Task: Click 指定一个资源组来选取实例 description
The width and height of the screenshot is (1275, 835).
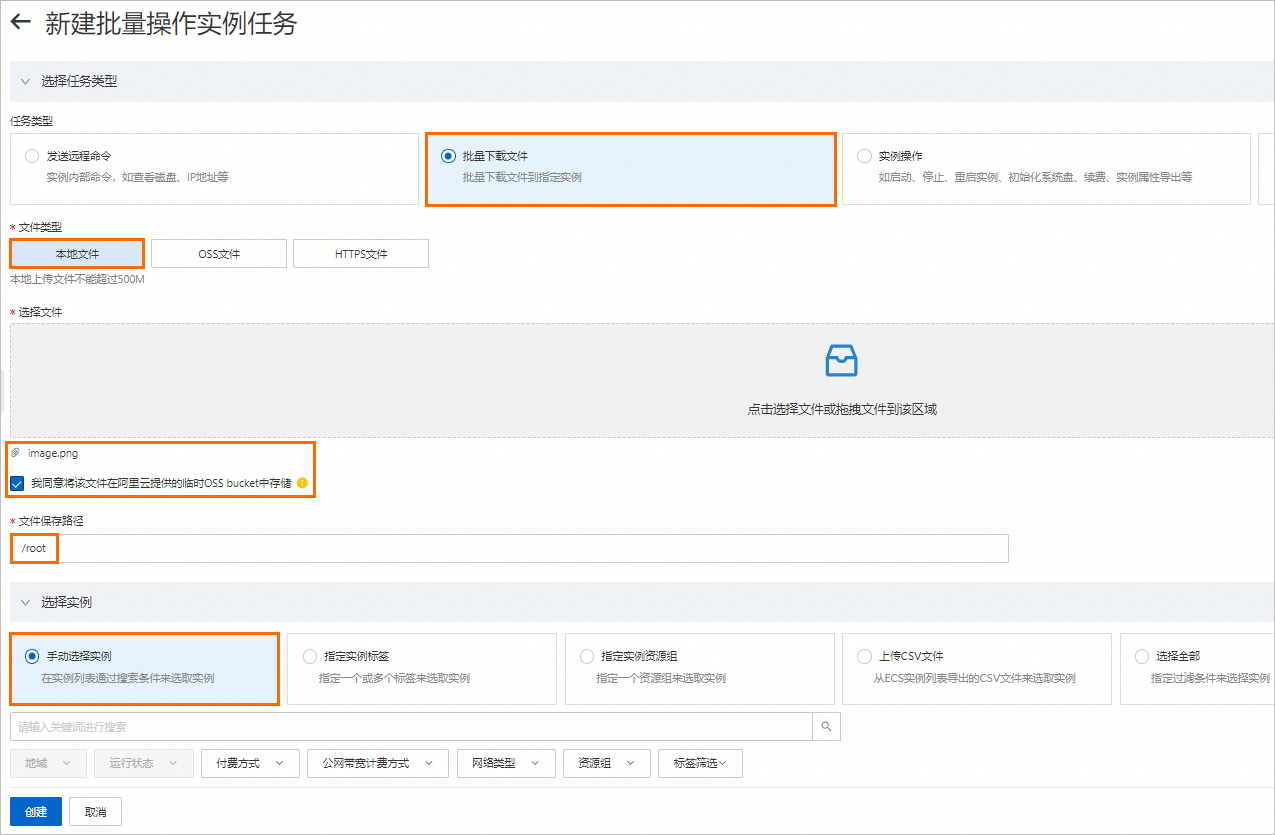Action: pyautogui.click(x=661, y=678)
